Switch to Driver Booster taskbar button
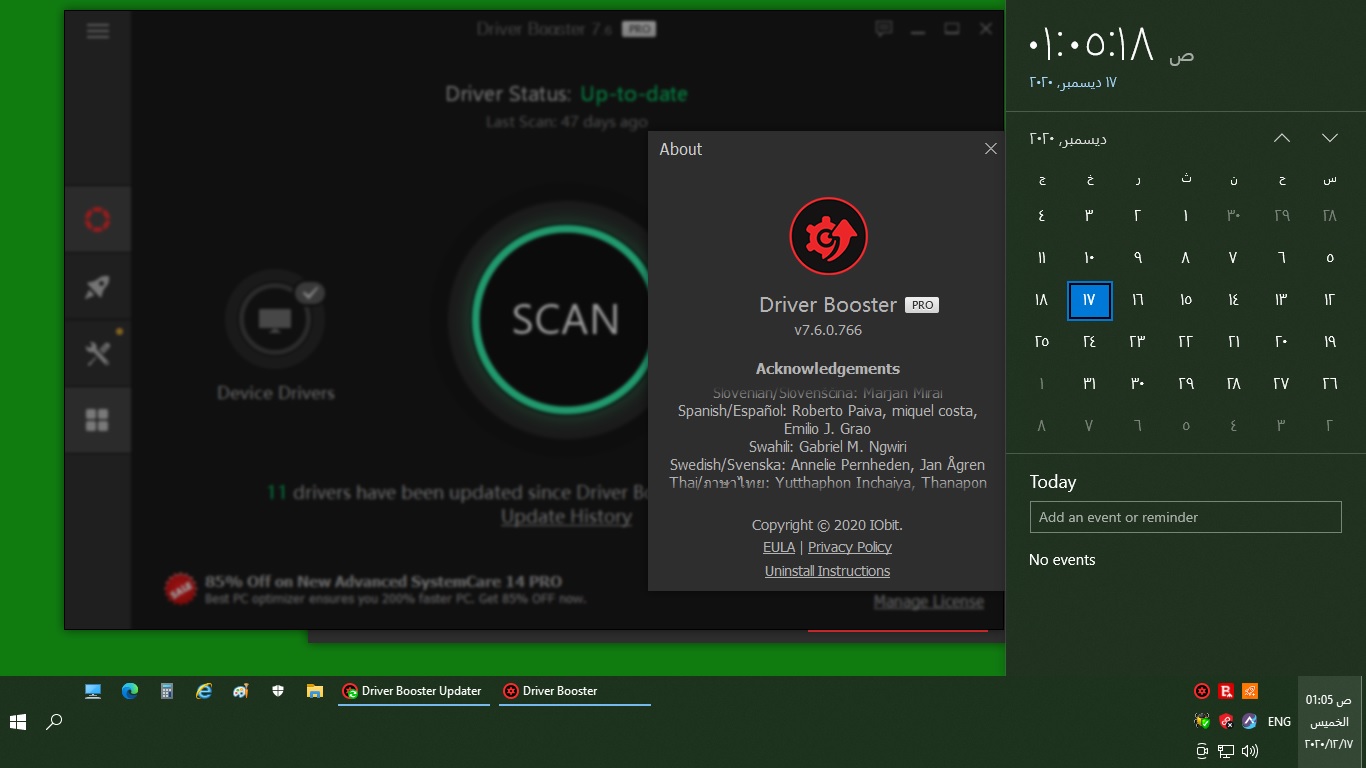The image size is (1366, 768). pos(575,691)
